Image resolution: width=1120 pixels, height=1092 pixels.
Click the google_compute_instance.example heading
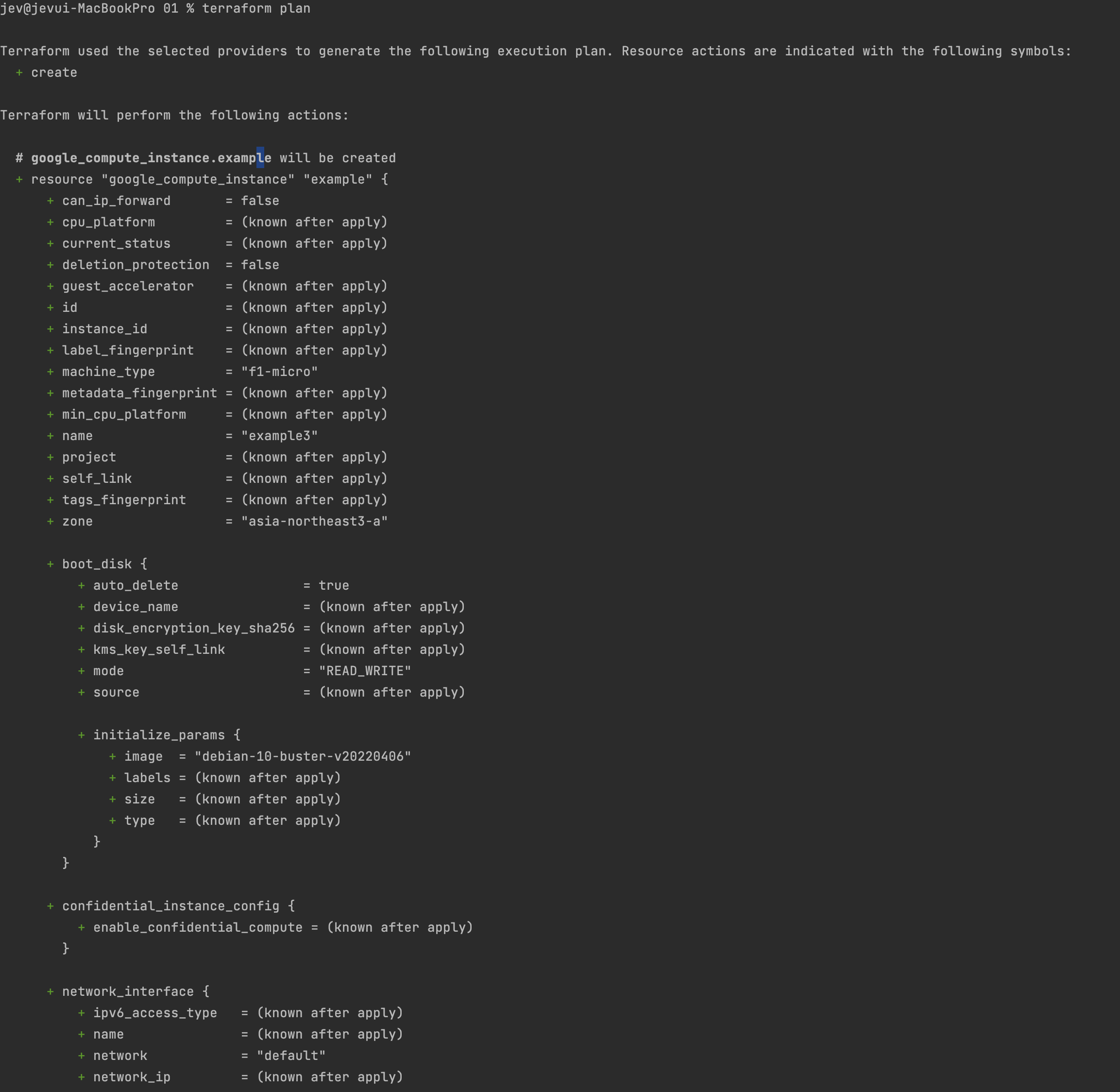(151, 158)
